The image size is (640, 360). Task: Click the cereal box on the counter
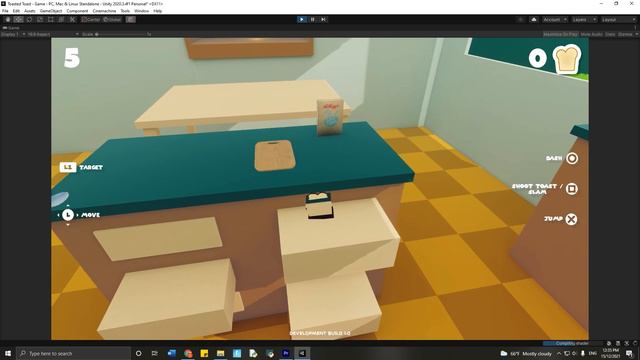pos(330,117)
